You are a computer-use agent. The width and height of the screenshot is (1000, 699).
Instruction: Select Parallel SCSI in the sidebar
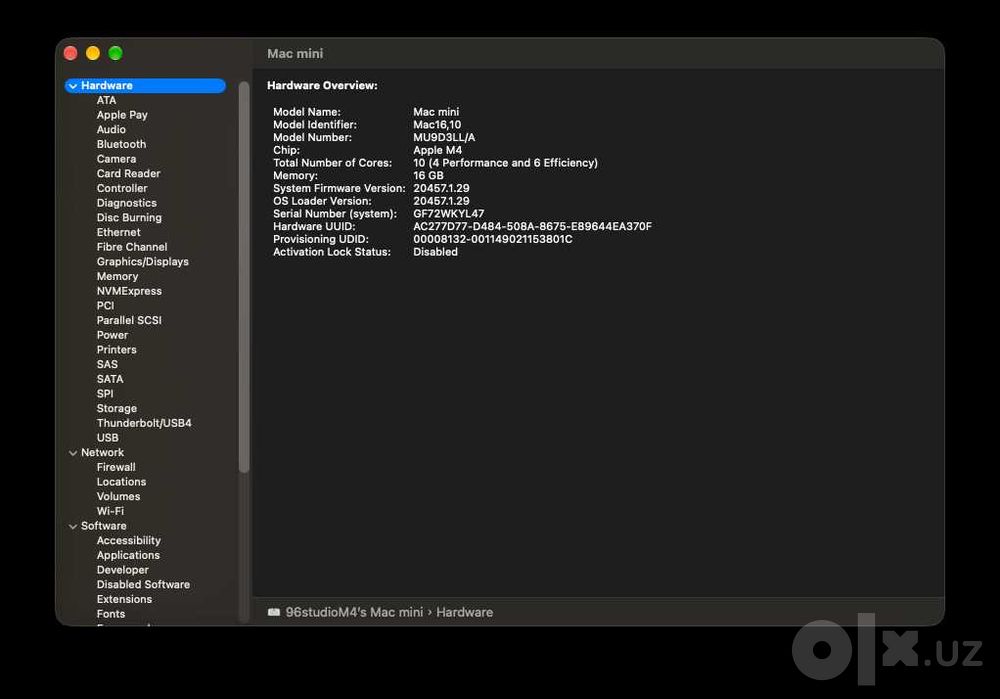point(129,320)
